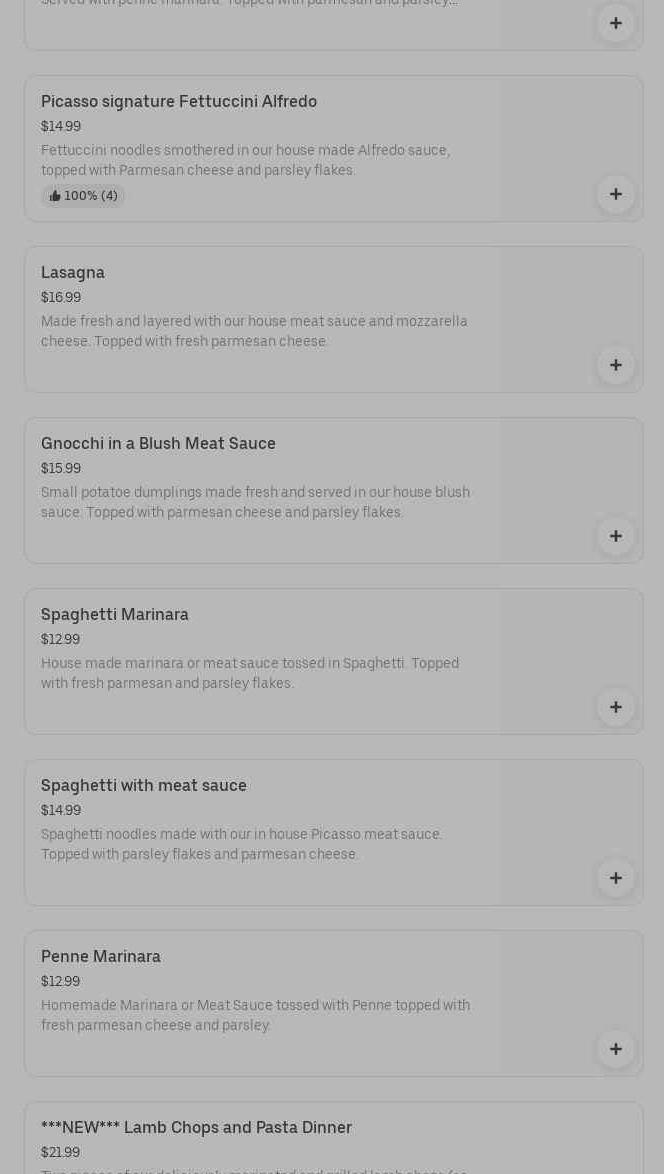Add Picasso signature Fettuccini Alfredo to cart
The height and width of the screenshot is (1174, 664).
[x=615, y=194]
